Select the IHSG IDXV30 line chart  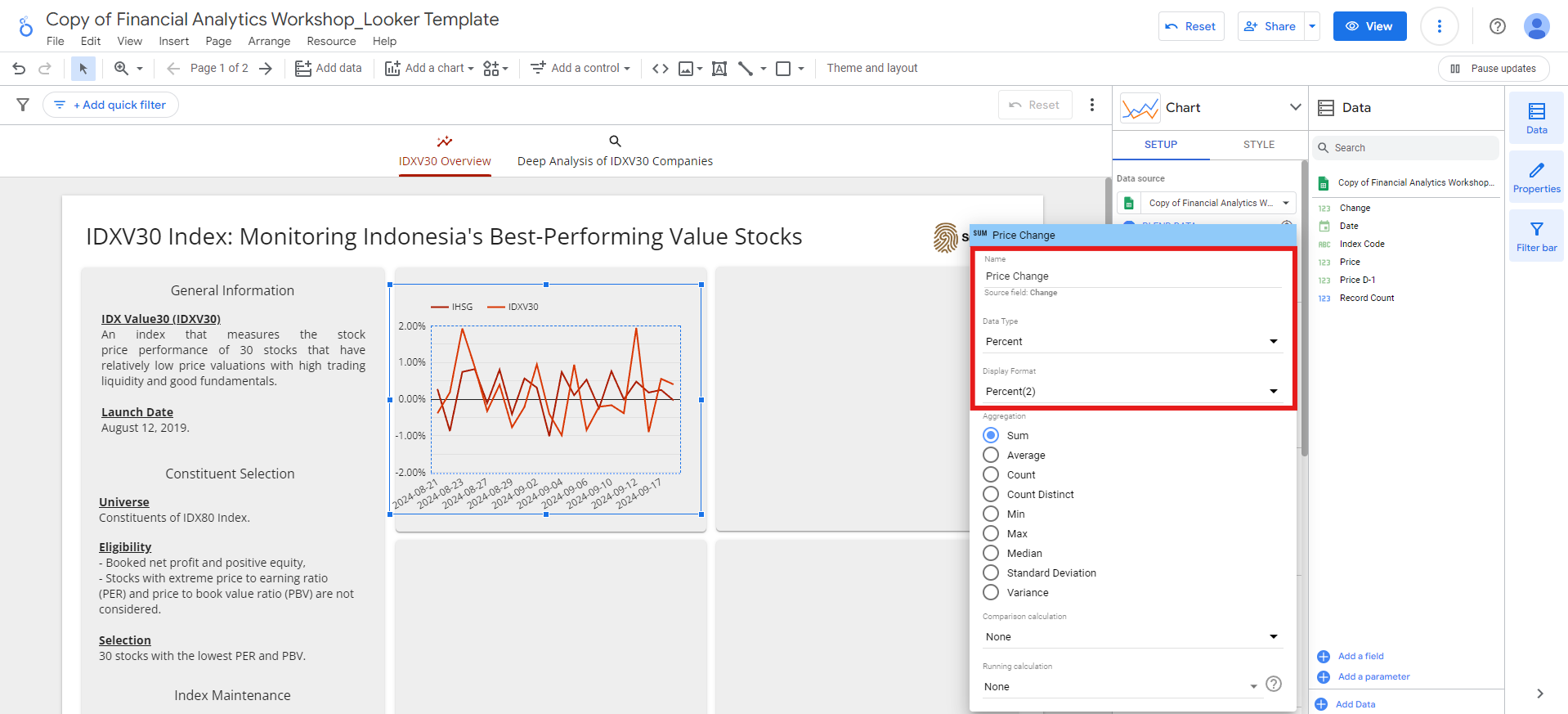[x=545, y=399]
